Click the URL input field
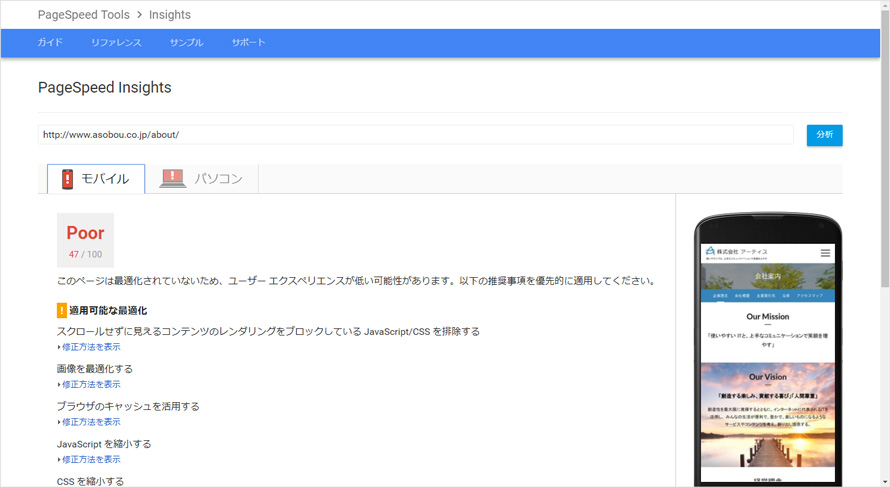890x487 pixels. (x=415, y=135)
